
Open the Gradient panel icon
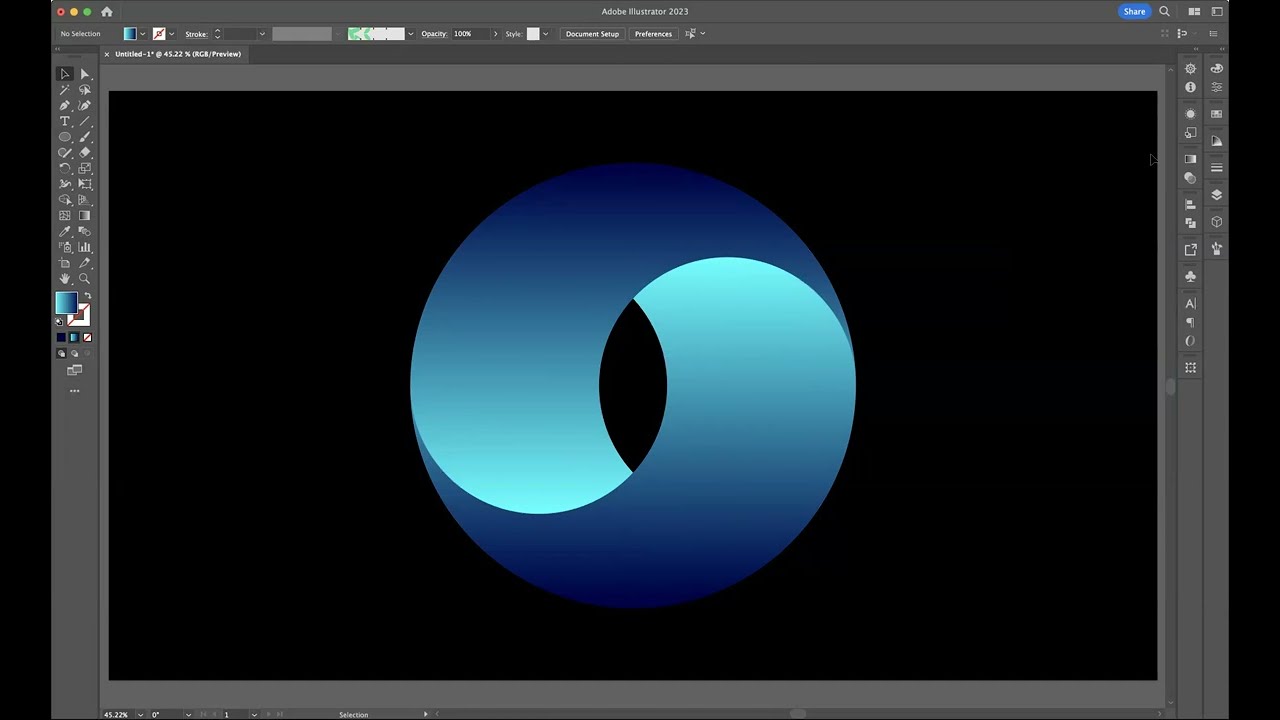coord(1190,158)
